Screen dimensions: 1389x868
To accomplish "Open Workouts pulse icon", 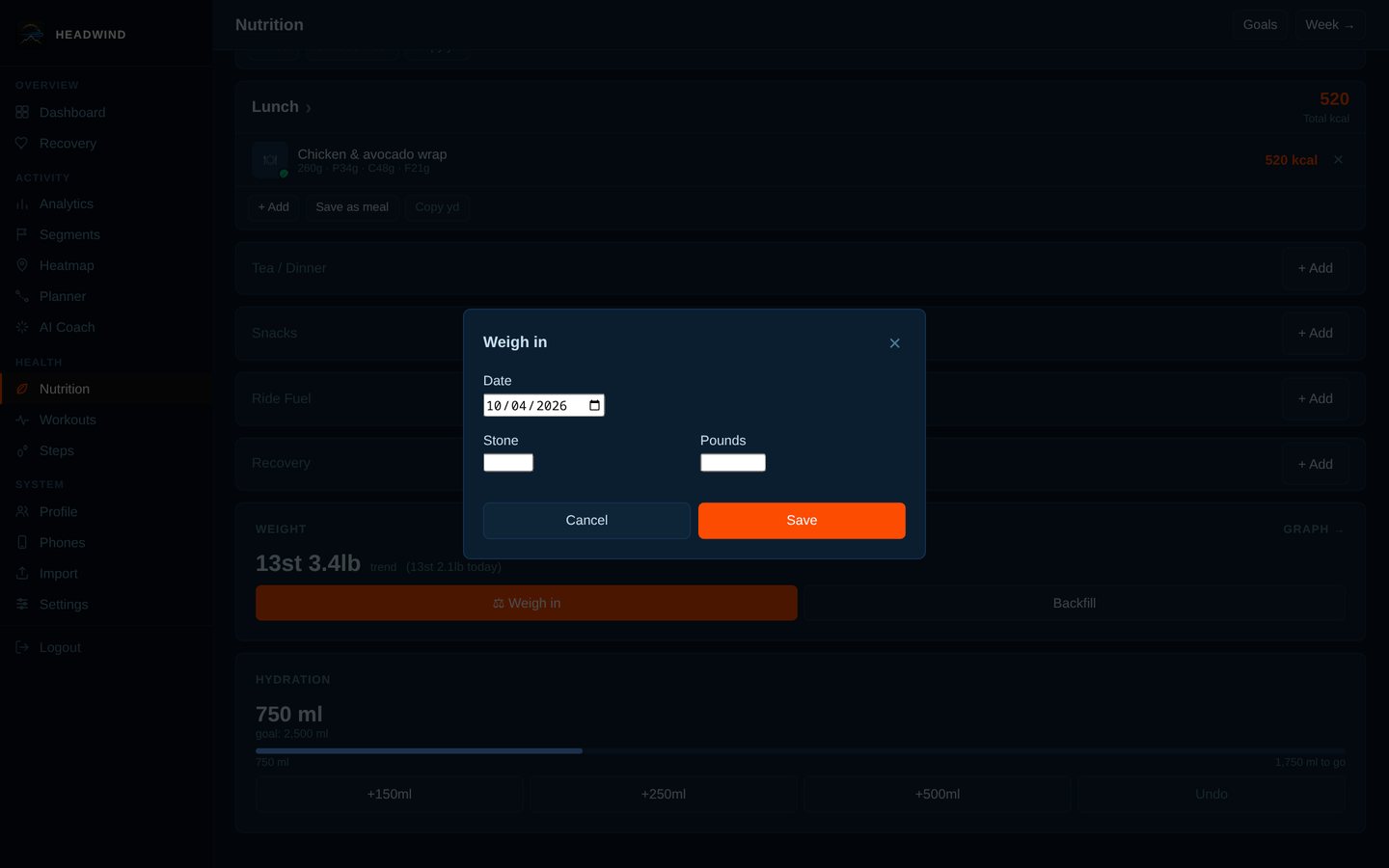I will (x=22, y=420).
